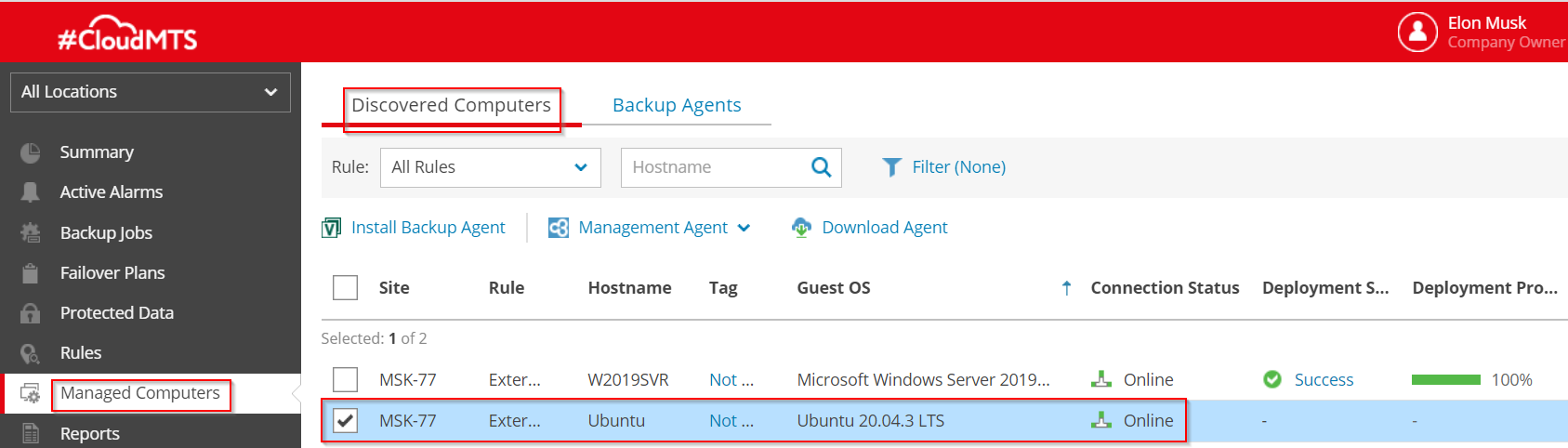Click the 100% deployment progress bar
The image size is (1568, 448).
1445,380
